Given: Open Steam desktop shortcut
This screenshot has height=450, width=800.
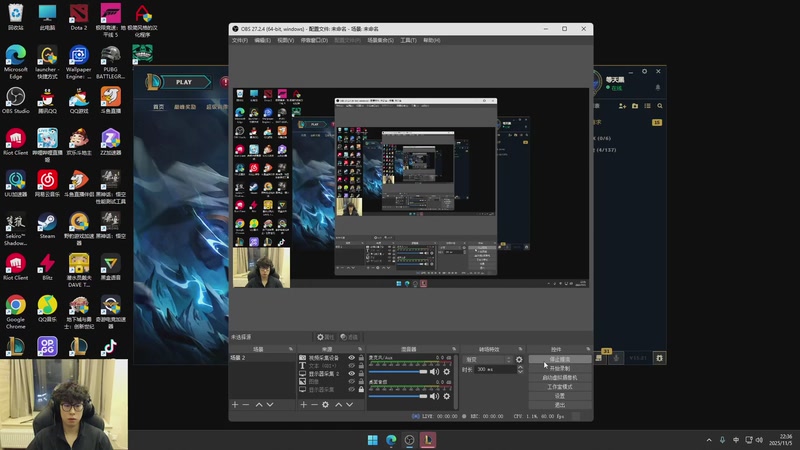Looking at the screenshot, I should (47, 226).
